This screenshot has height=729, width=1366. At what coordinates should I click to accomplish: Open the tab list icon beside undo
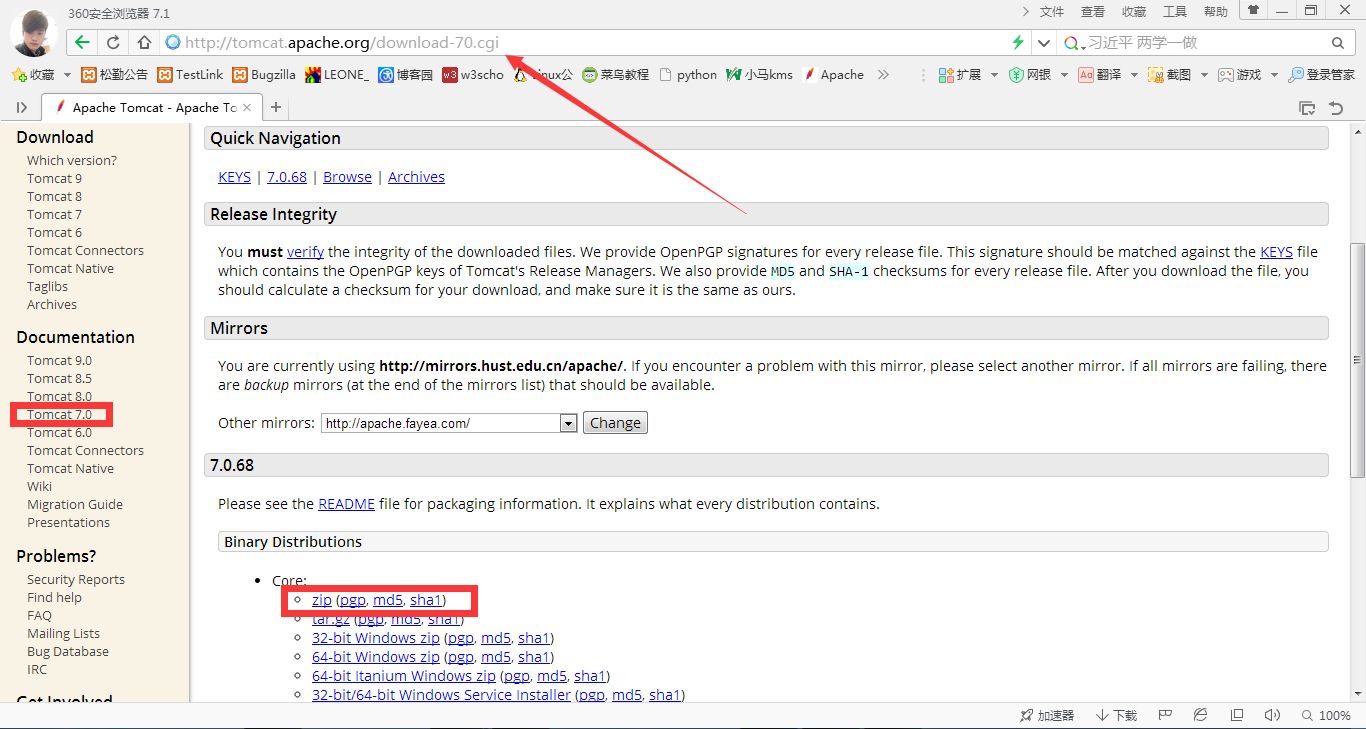(x=1306, y=108)
